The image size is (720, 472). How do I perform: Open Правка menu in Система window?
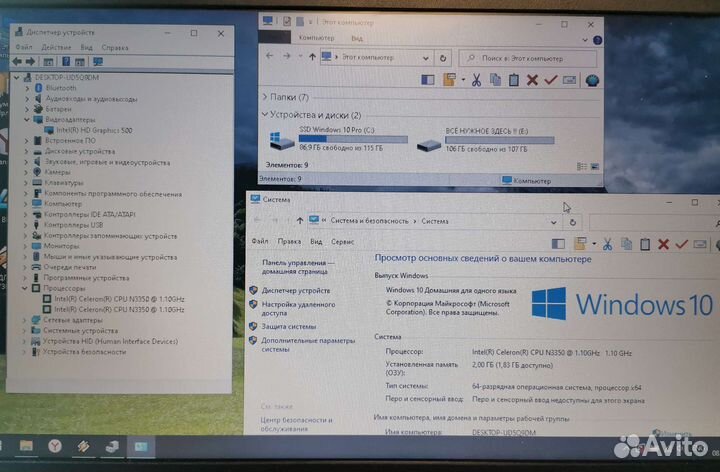[289, 242]
